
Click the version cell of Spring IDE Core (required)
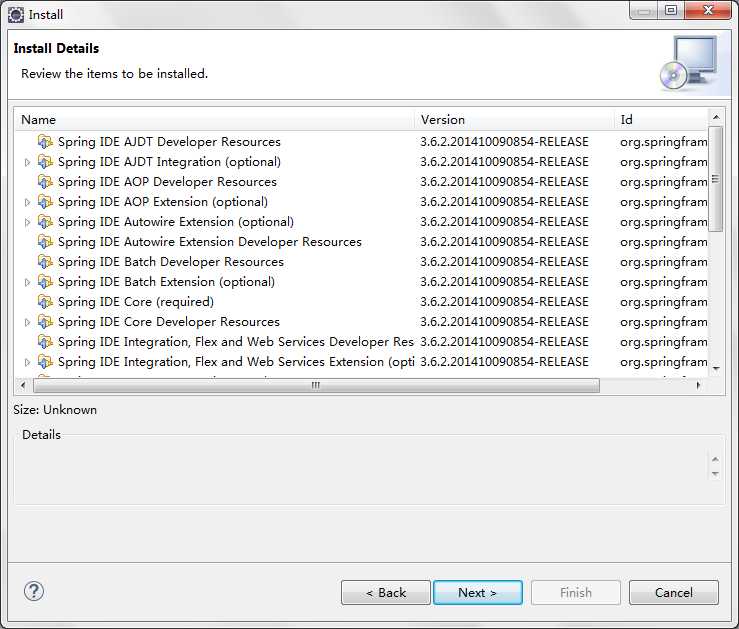pos(504,302)
